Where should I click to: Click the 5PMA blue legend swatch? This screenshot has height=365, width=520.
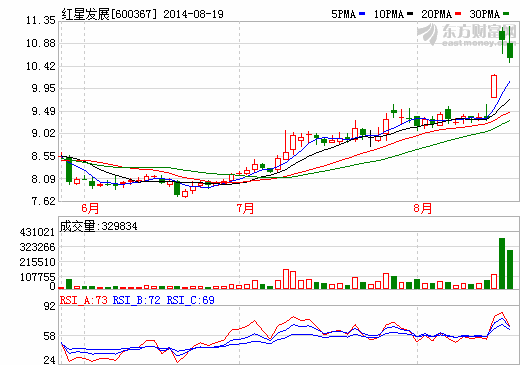[x=362, y=14]
